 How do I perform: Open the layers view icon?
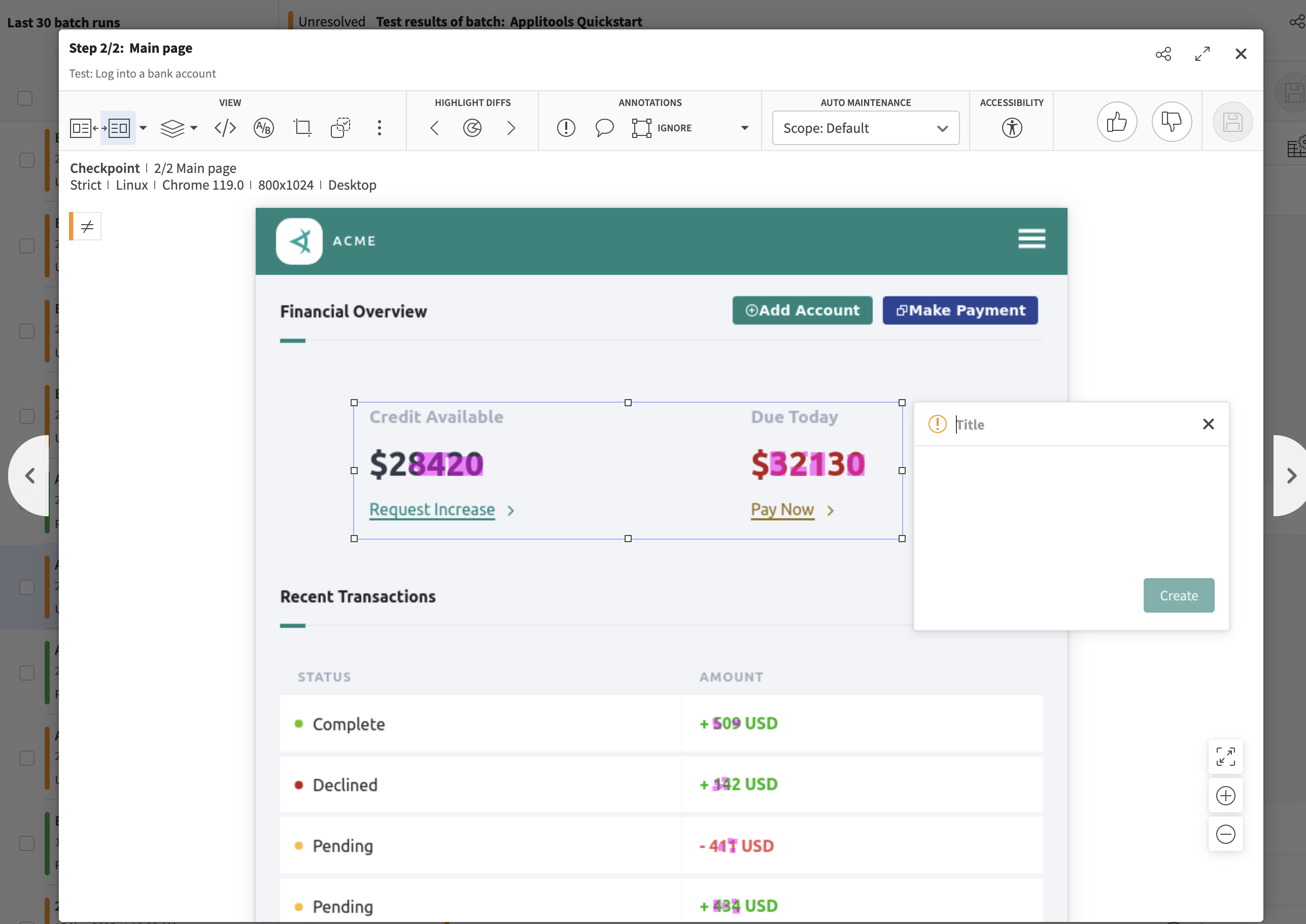click(x=172, y=128)
